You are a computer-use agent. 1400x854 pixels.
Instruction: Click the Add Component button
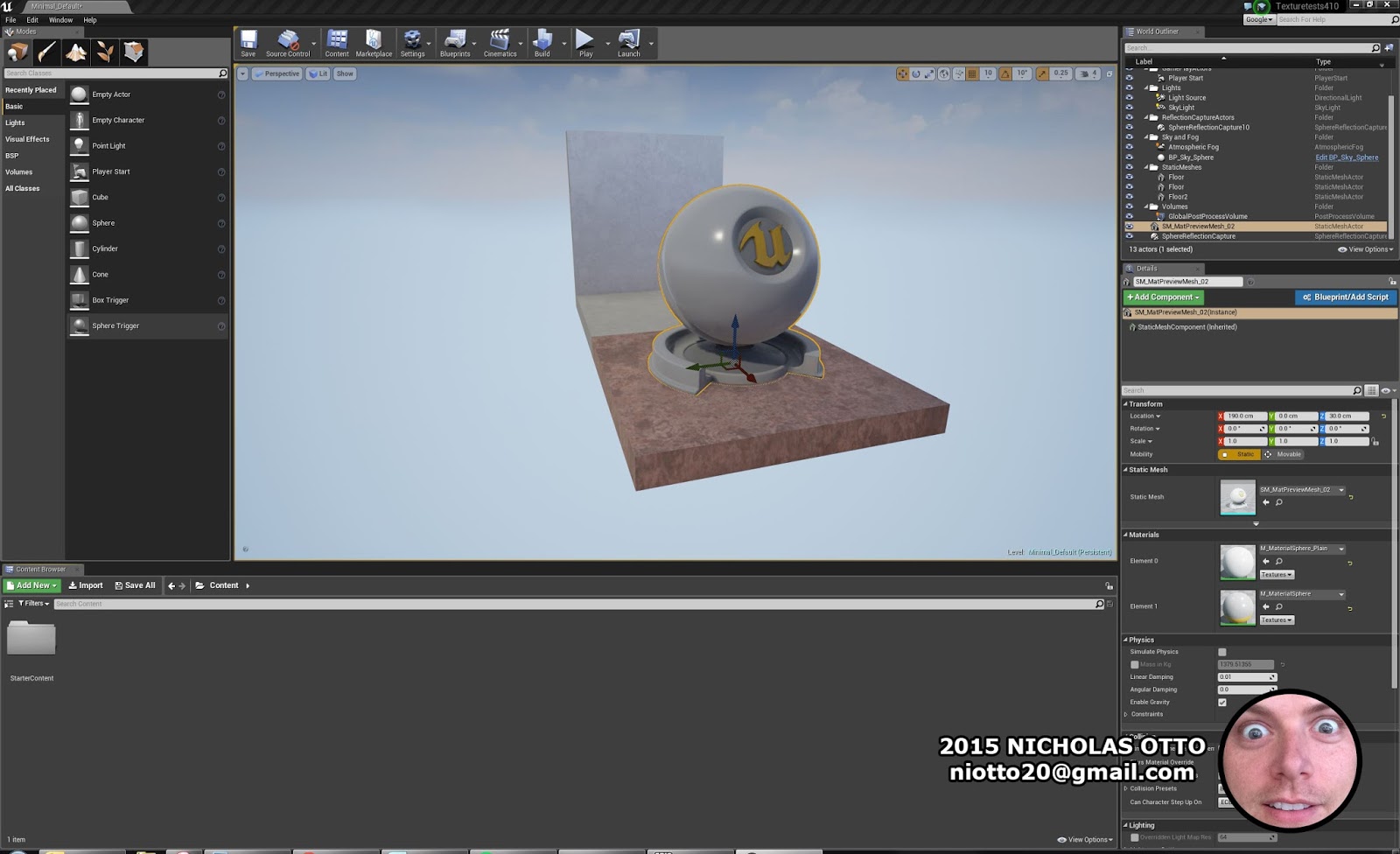coord(1163,297)
